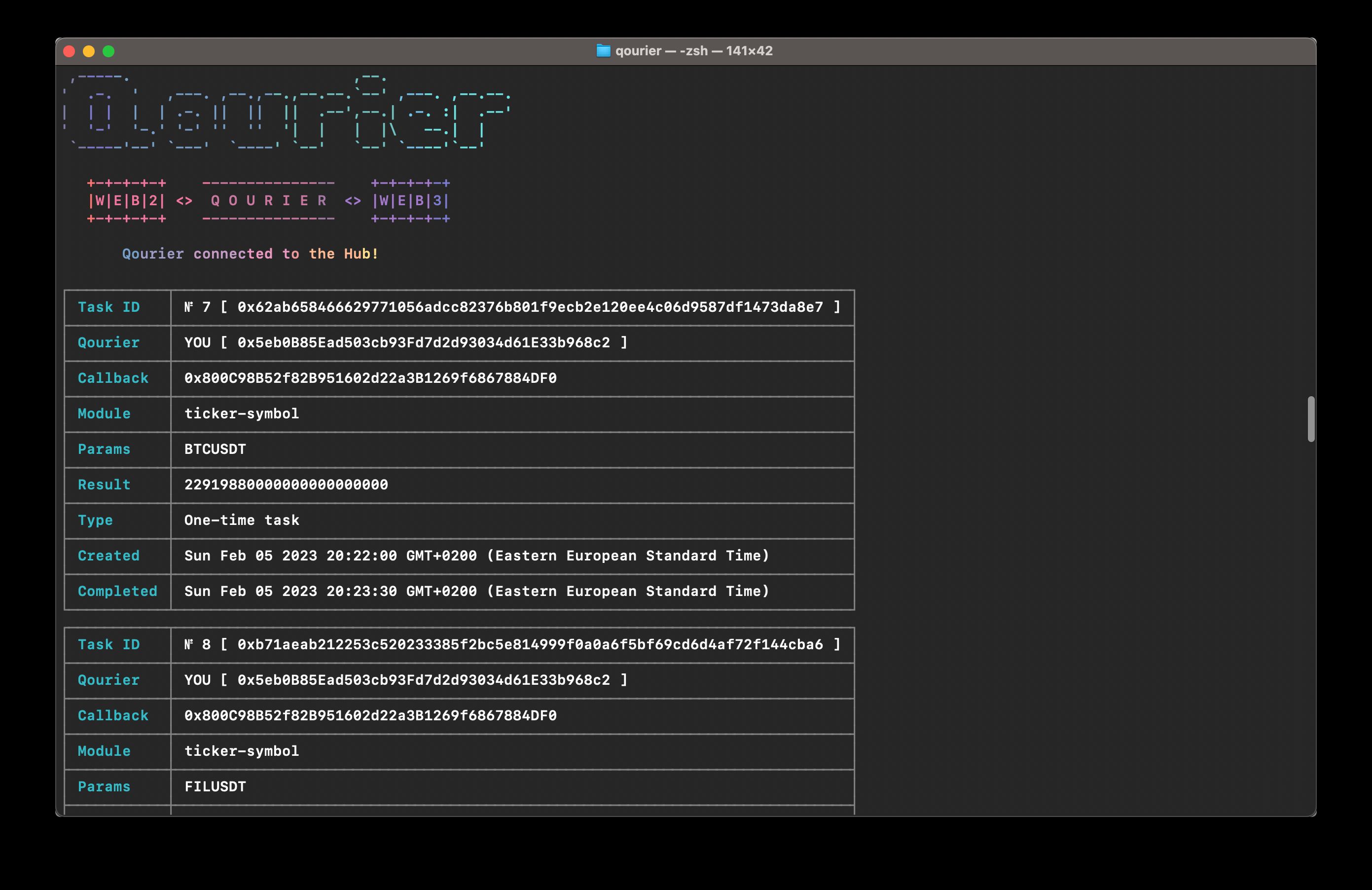Click the 'Q O U R I E R' banner text
This screenshot has height=890, width=1372.
269,201
